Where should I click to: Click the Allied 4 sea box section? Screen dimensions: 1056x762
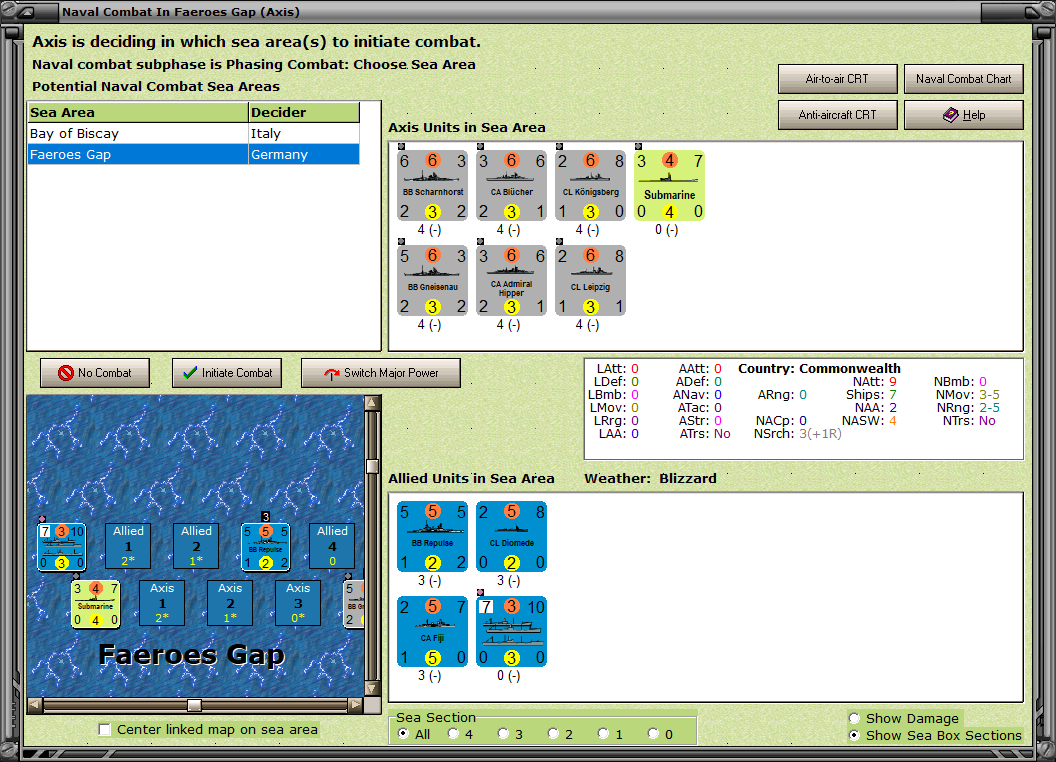coord(332,546)
